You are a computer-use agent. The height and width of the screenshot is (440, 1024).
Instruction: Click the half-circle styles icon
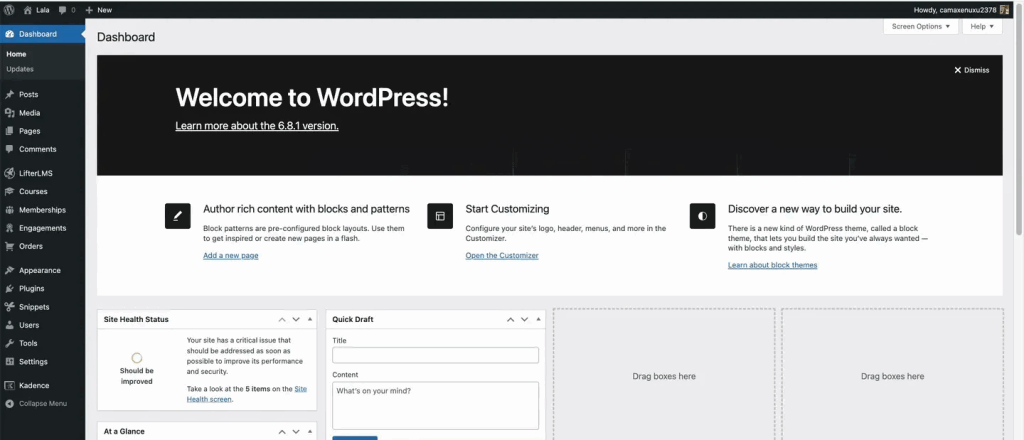[703, 216]
